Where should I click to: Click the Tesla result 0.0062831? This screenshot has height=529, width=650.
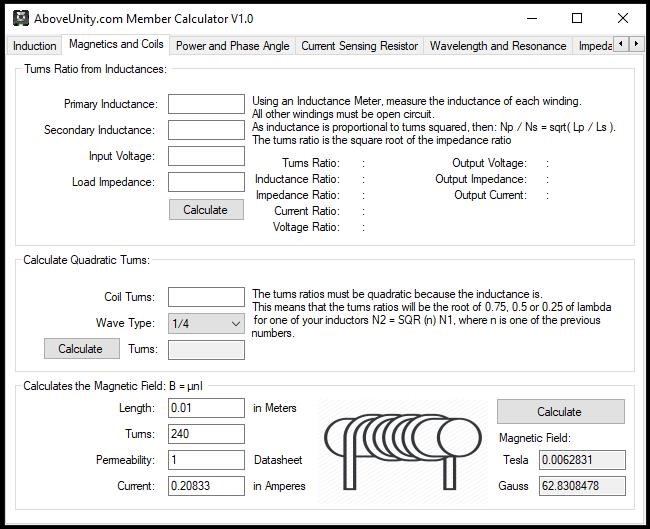coord(582,460)
